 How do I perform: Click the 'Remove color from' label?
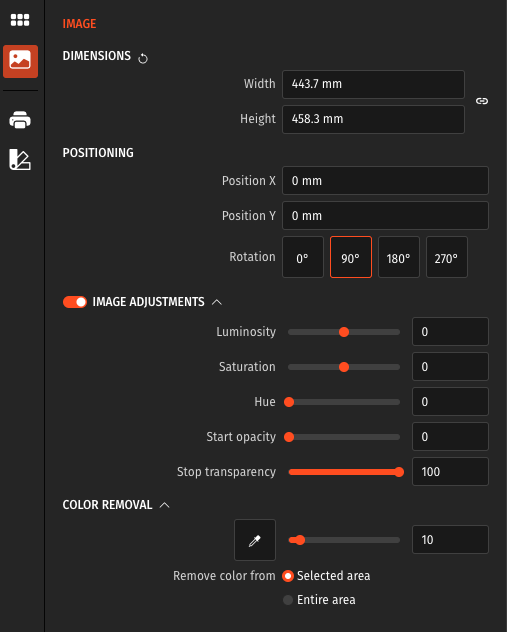(x=224, y=576)
